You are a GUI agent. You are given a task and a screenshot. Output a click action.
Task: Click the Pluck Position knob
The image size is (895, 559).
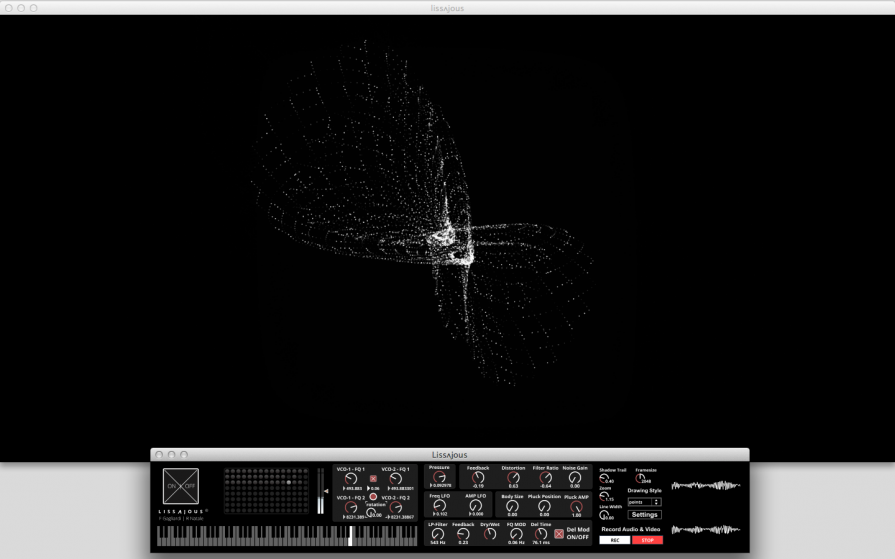[544, 506]
